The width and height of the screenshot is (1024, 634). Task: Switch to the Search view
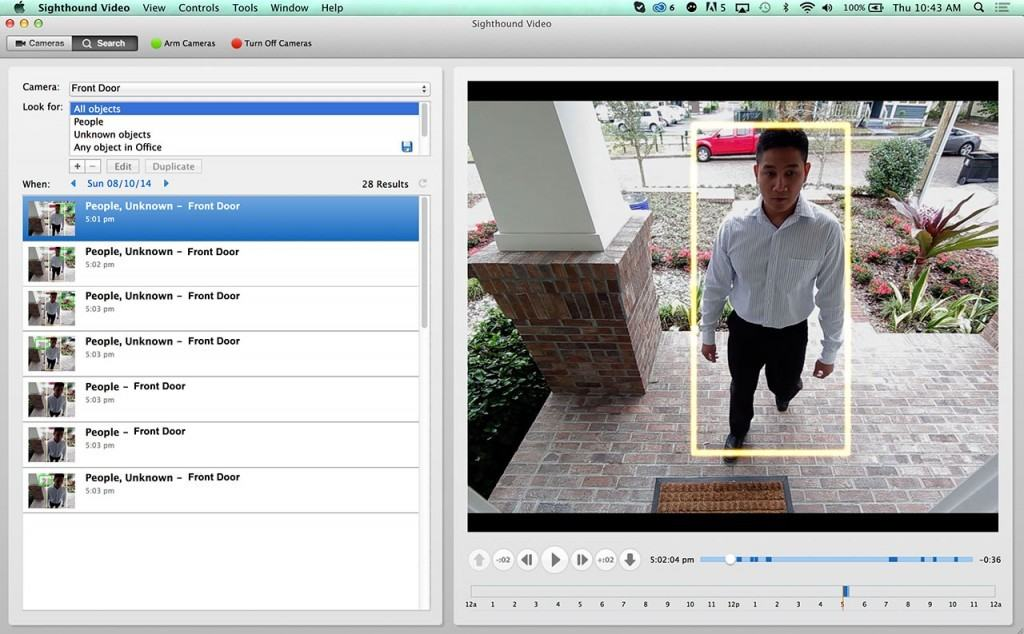(x=104, y=43)
